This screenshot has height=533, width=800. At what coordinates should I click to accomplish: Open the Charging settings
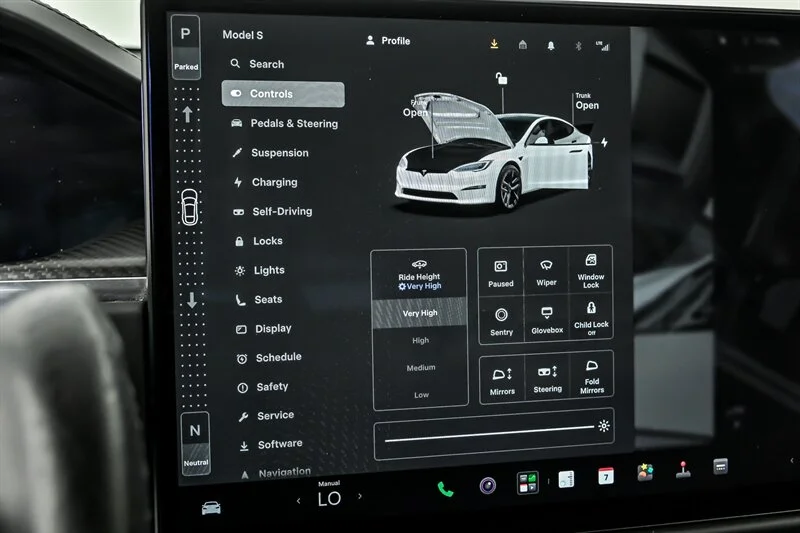tap(265, 182)
